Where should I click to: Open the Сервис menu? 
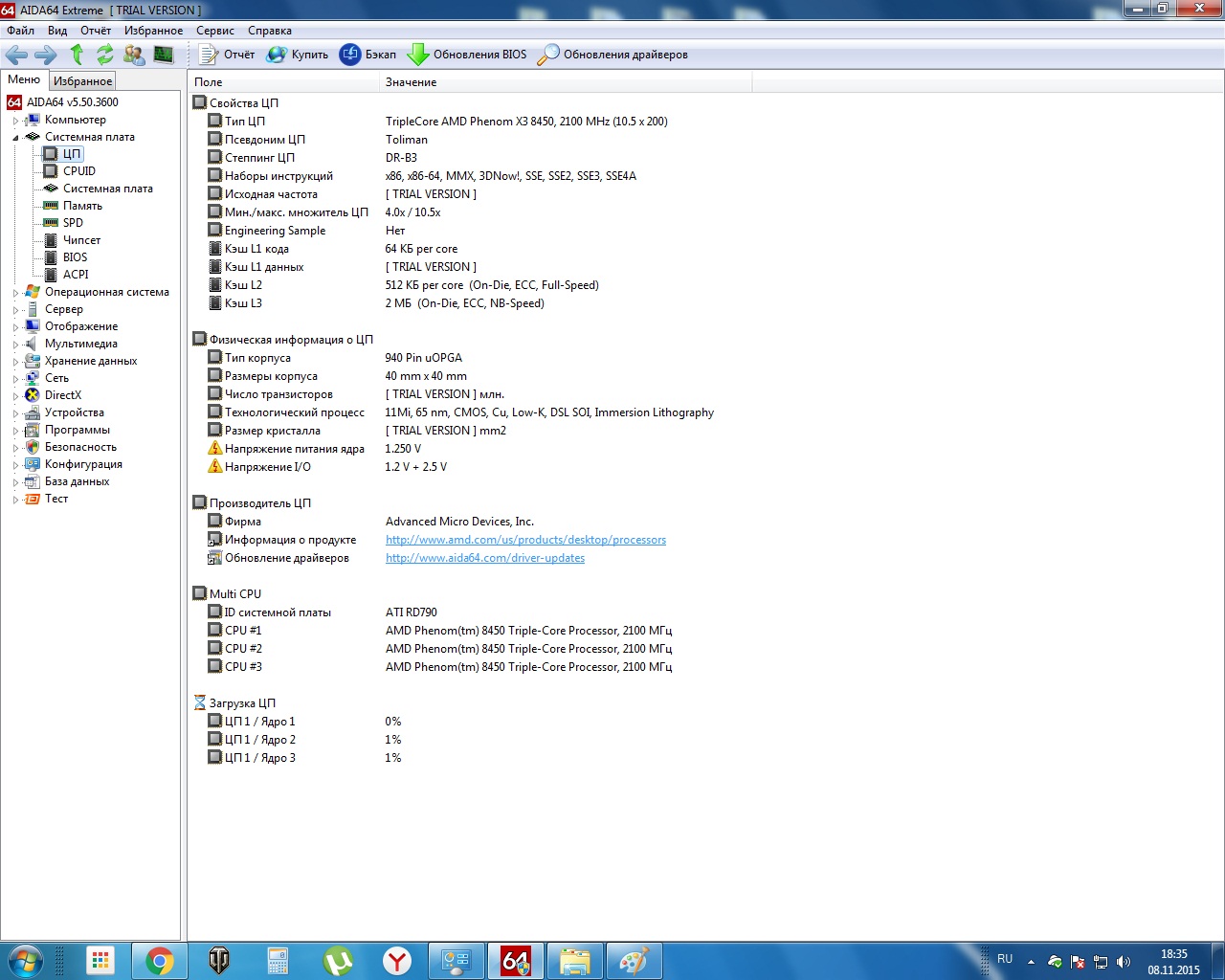click(214, 31)
